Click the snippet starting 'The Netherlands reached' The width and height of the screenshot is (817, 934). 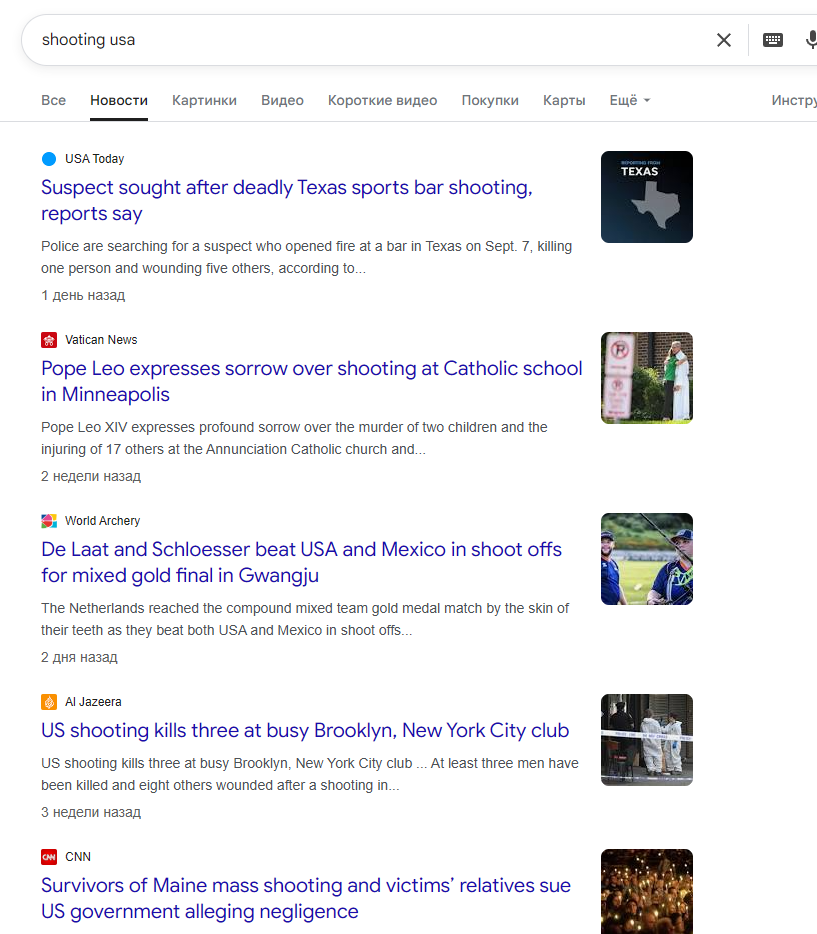[305, 619]
